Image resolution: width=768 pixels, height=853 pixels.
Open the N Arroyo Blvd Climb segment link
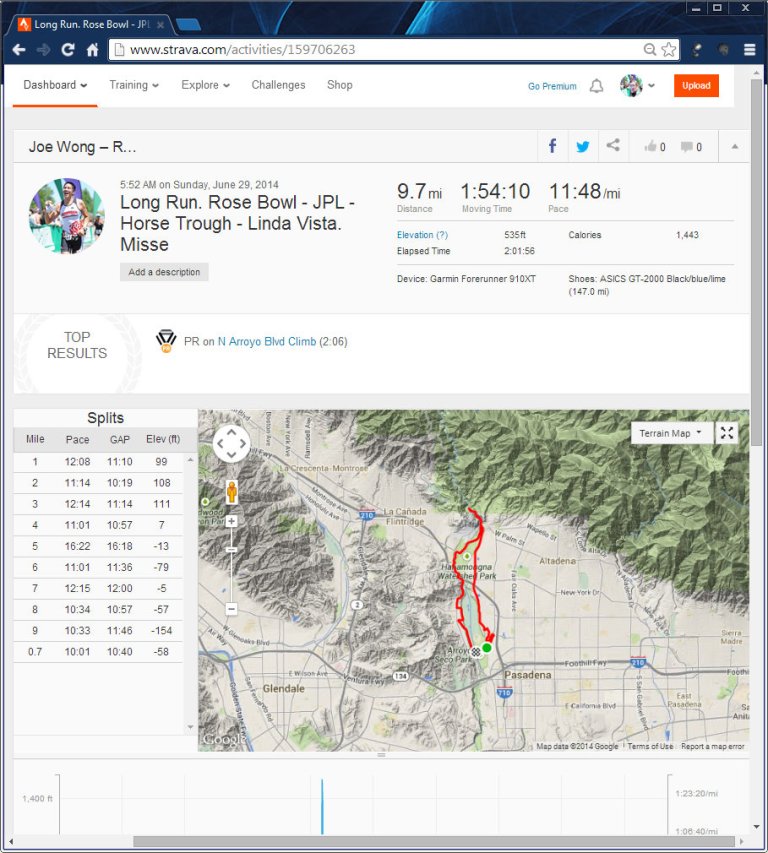268,340
